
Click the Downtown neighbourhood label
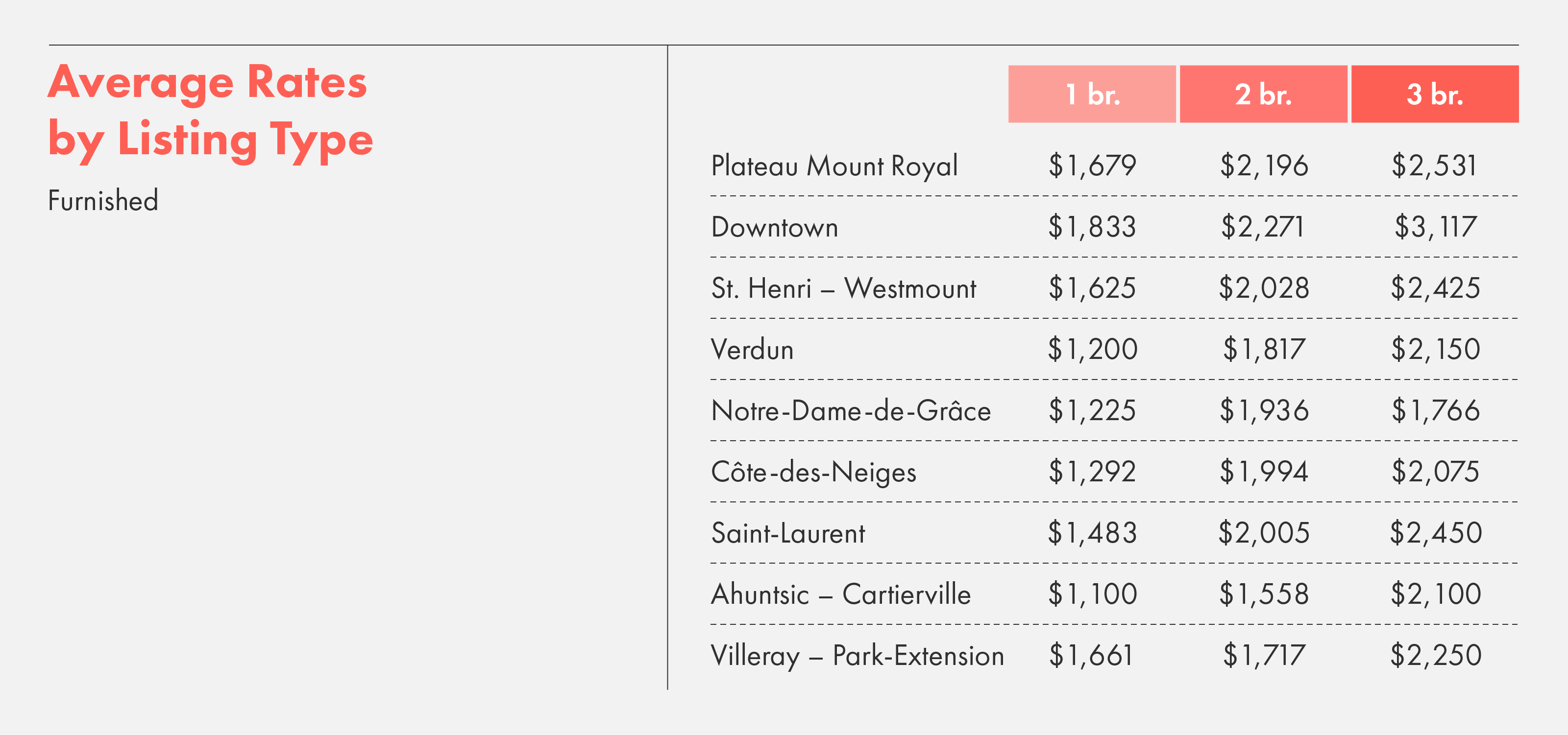775,227
